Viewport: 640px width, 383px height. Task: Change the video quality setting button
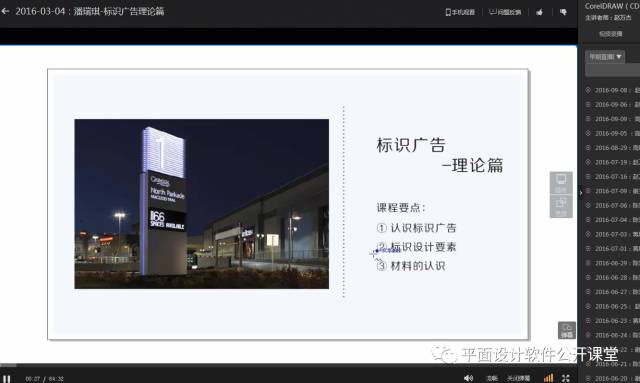coord(492,379)
